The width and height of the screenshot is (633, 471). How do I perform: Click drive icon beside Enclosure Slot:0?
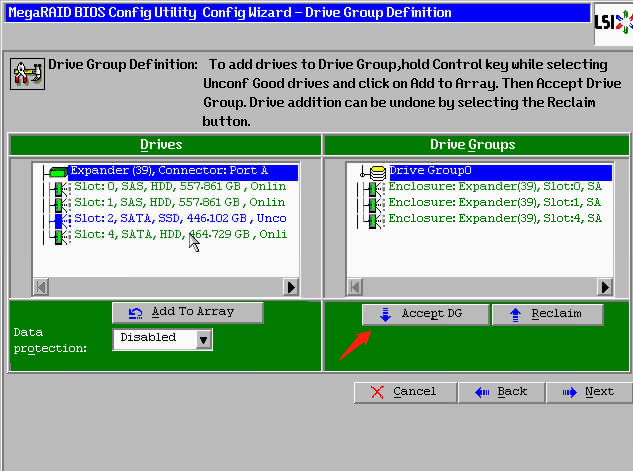[x=375, y=189]
